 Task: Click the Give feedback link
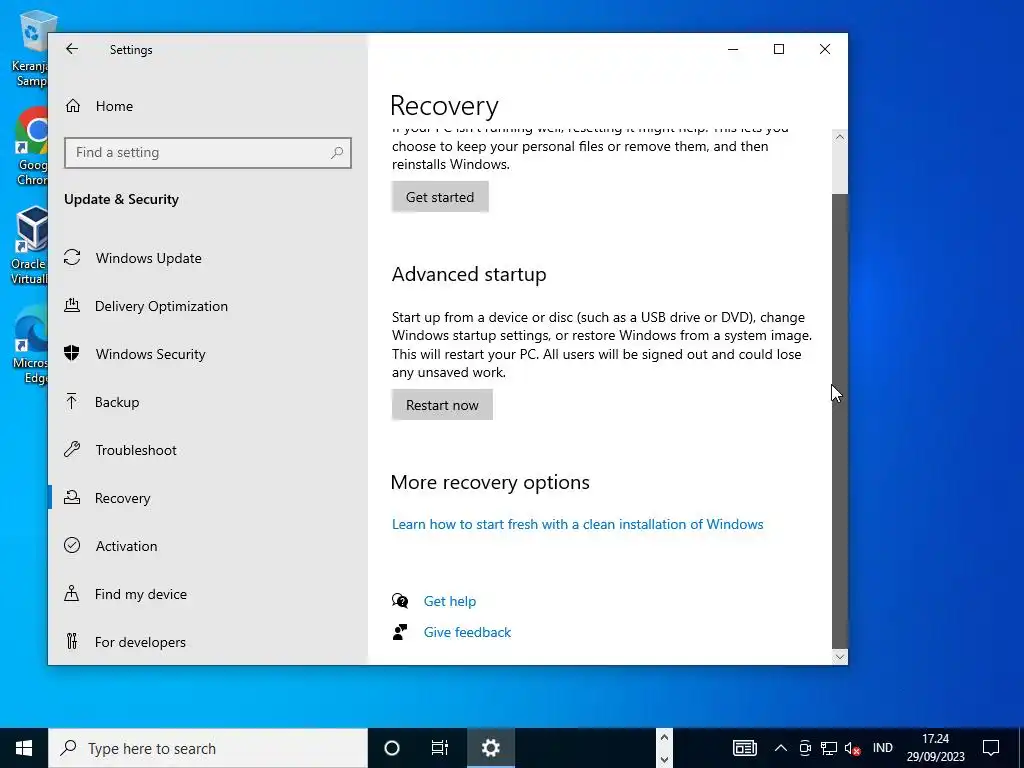(x=467, y=632)
